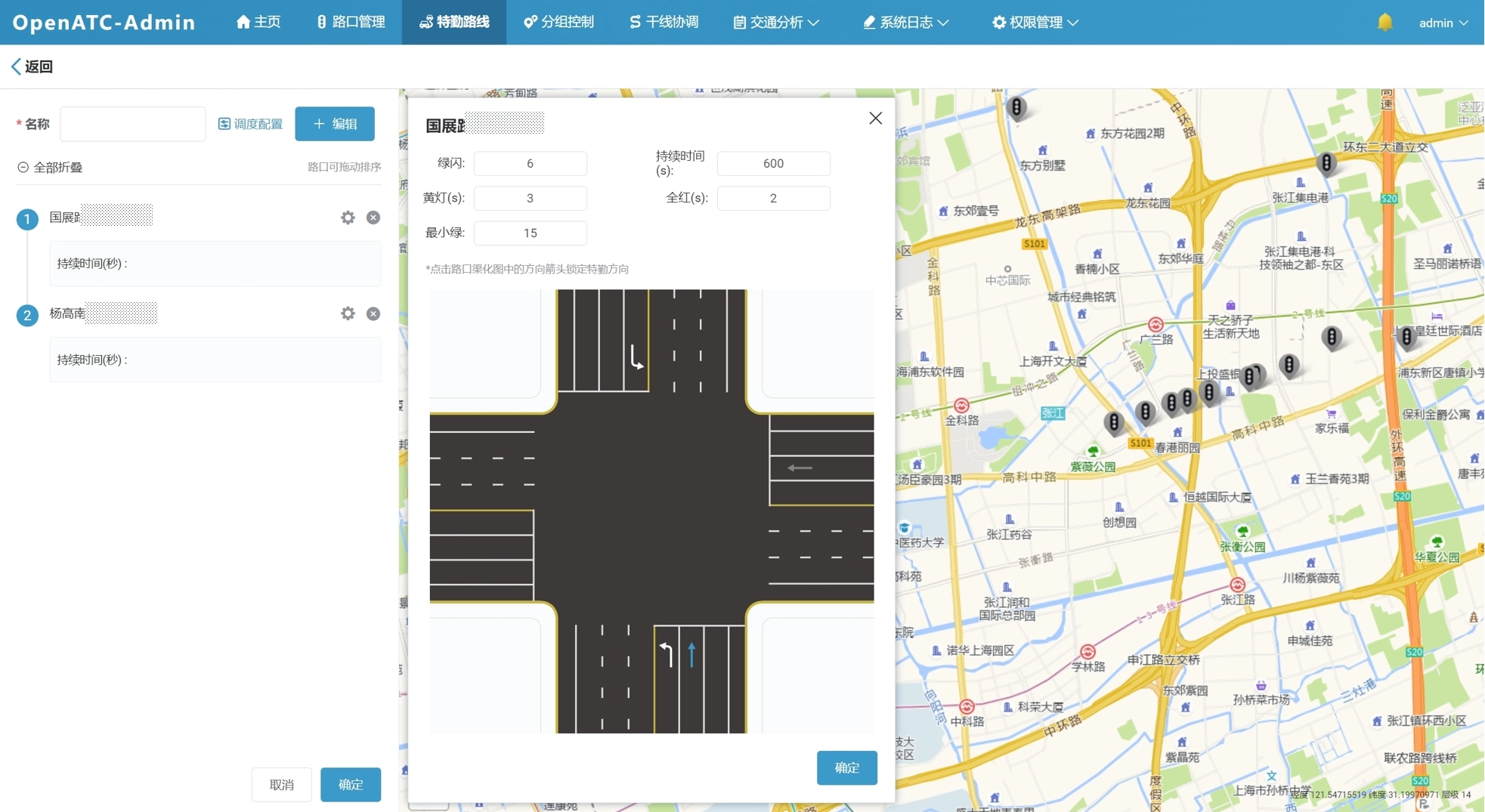Screen dimensions: 1485x812
Task: Click the 持续时间 input field showing 600
Action: 773,163
